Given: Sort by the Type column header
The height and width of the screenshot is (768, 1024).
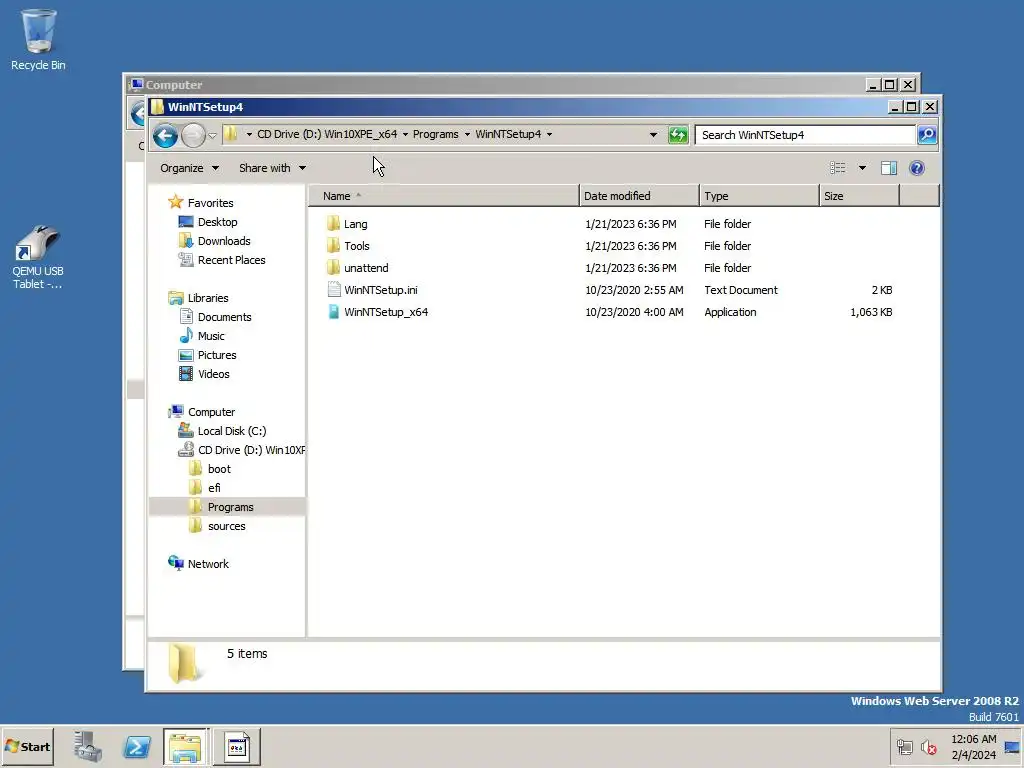Looking at the screenshot, I should pos(759,196).
